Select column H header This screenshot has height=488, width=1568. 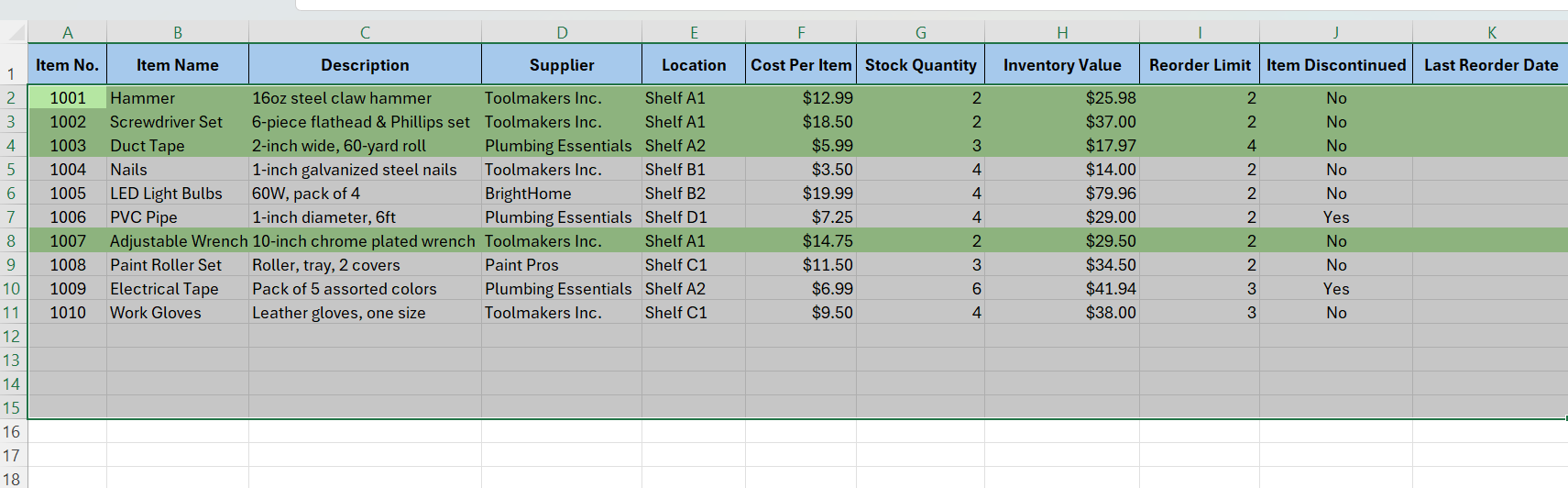coord(1061,33)
